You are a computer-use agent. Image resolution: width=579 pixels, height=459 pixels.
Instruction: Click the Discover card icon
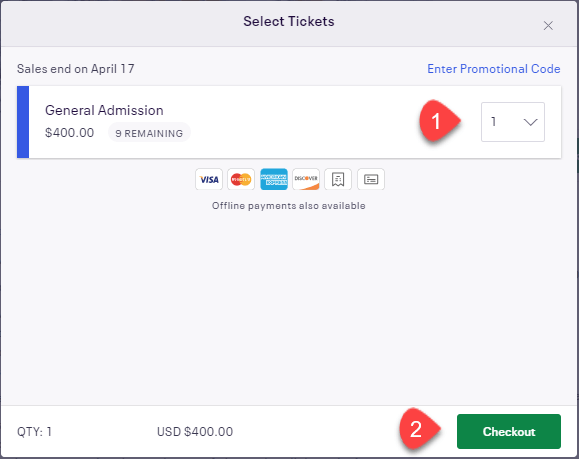click(306, 179)
